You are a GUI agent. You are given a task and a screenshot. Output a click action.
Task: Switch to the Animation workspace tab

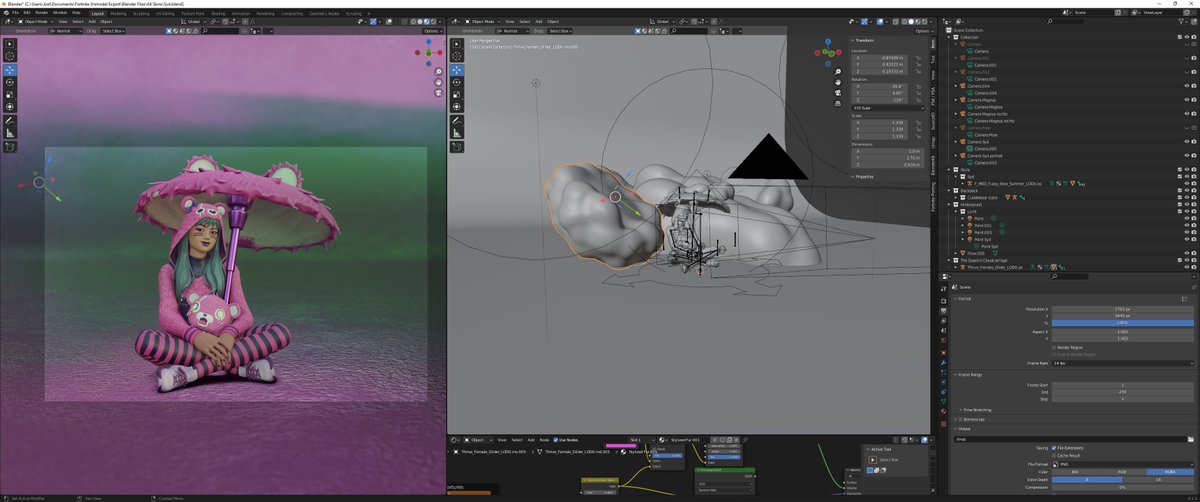click(241, 13)
